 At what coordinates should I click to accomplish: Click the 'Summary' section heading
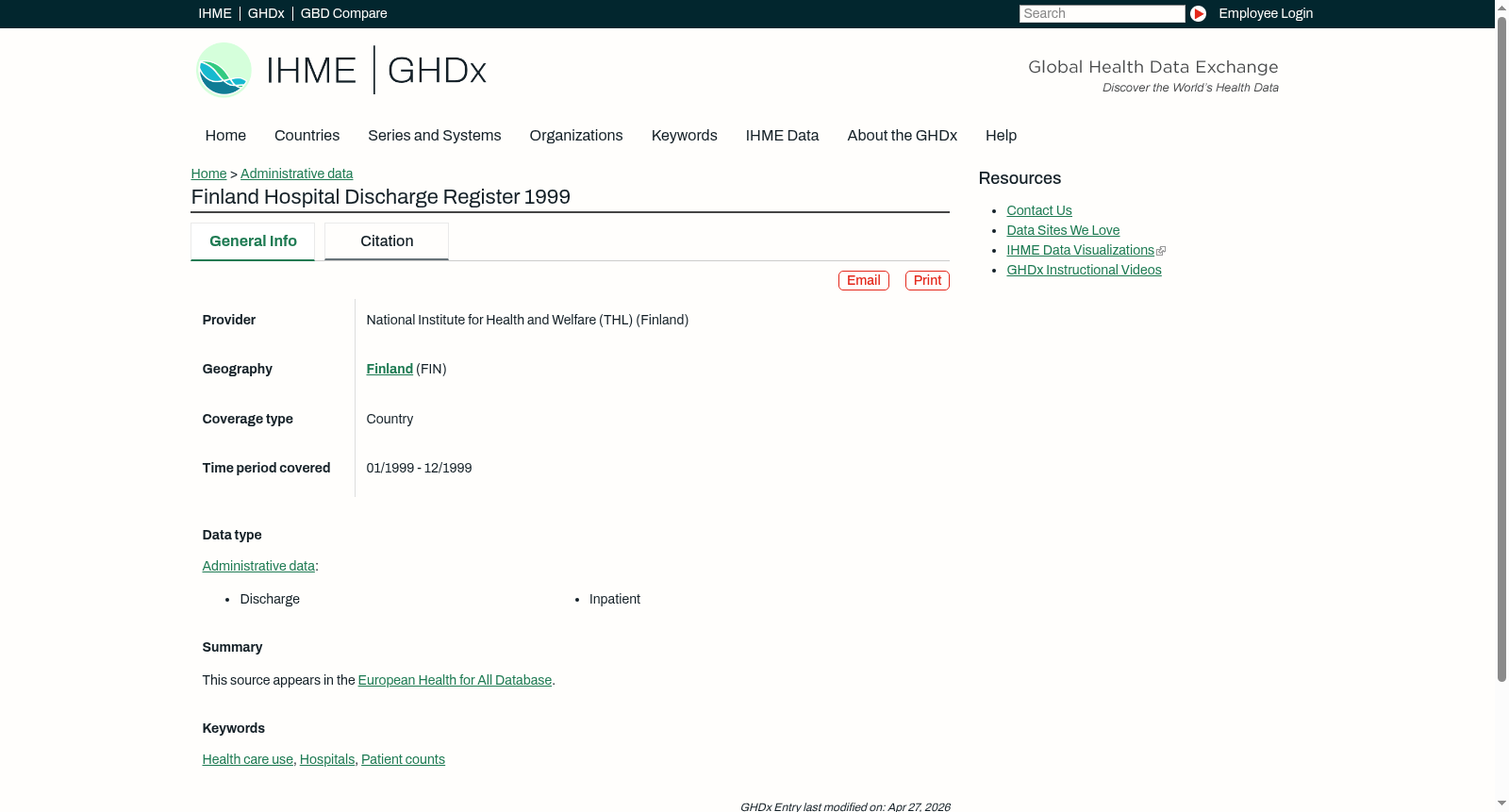click(x=233, y=647)
